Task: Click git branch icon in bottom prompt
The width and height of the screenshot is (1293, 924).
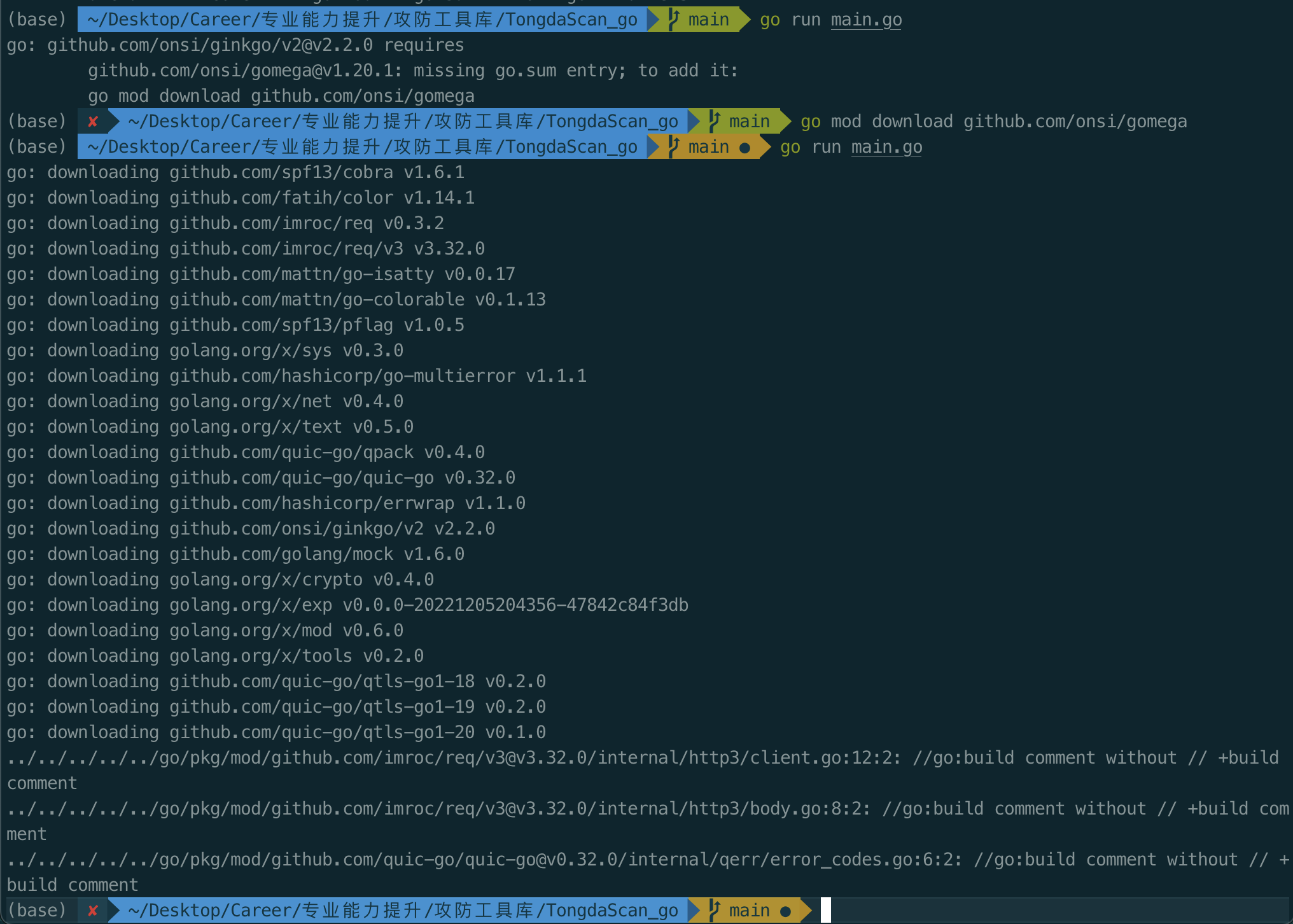Action: [715, 911]
